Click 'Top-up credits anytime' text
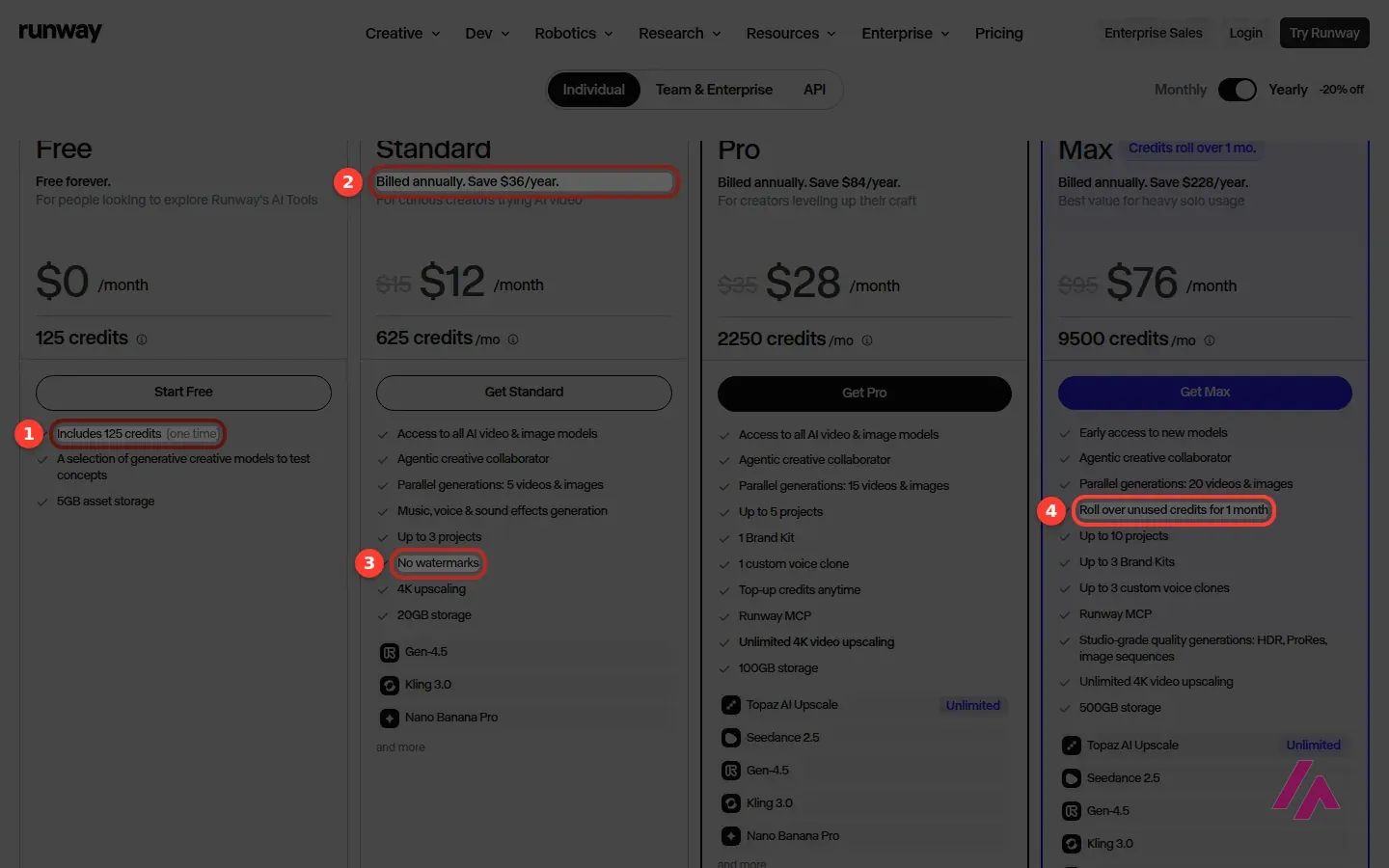Viewport: 1389px width, 868px height. click(800, 590)
